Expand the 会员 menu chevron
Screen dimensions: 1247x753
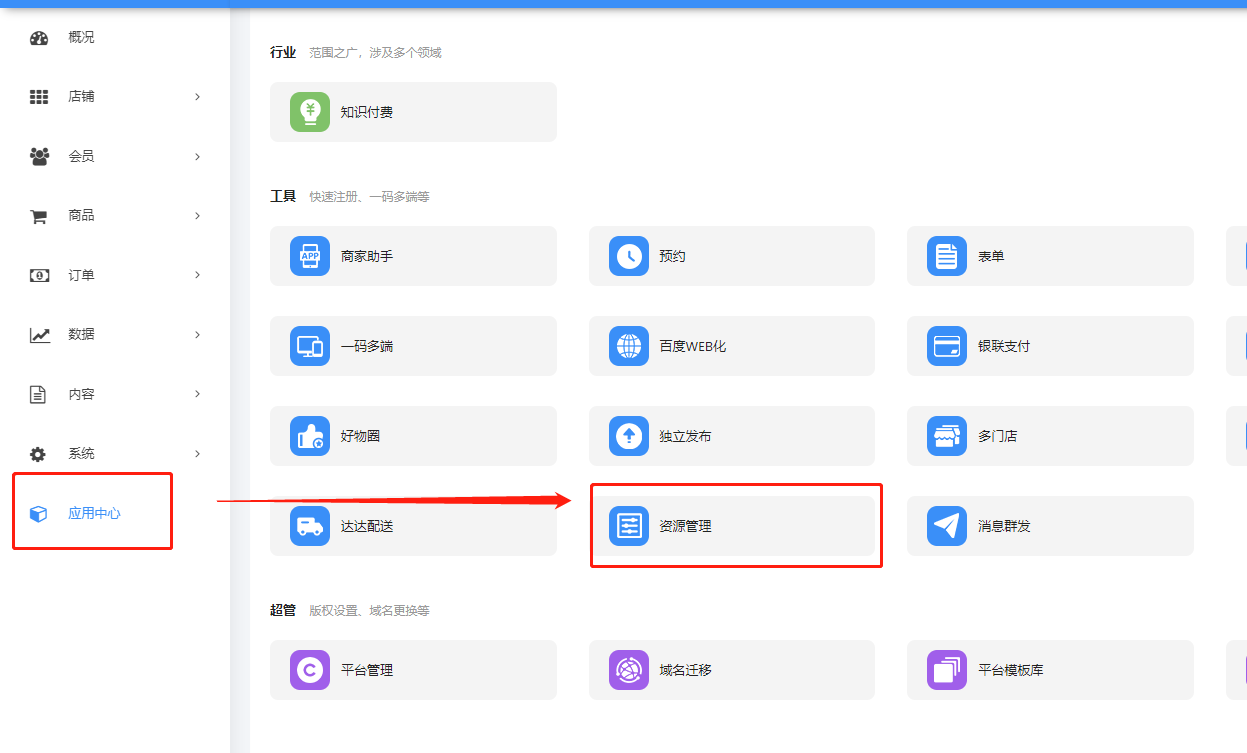197,157
